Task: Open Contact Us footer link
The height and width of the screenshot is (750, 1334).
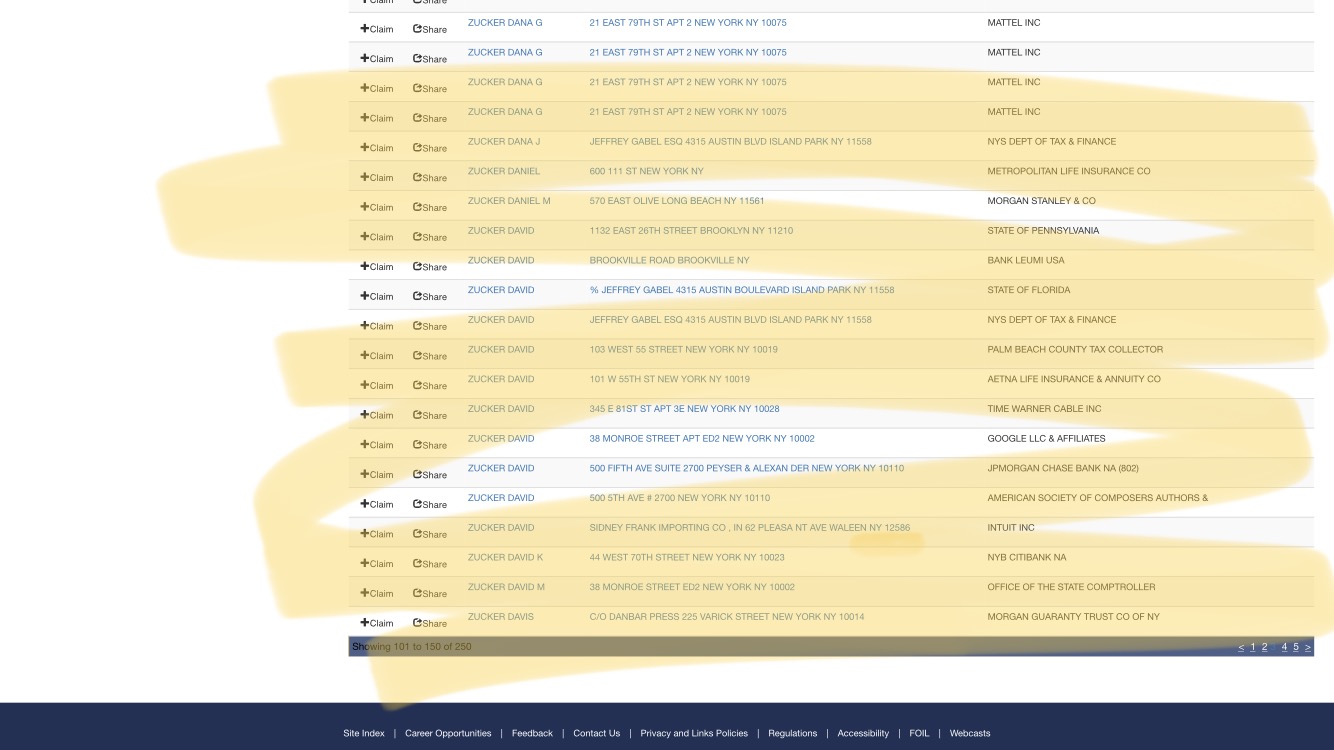Action: [596, 733]
